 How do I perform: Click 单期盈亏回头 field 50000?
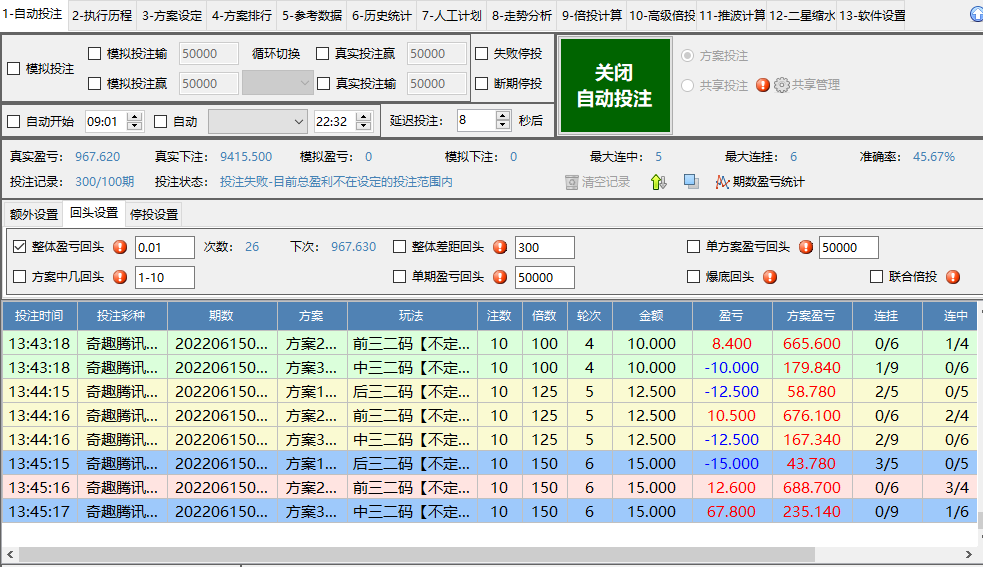pos(545,277)
